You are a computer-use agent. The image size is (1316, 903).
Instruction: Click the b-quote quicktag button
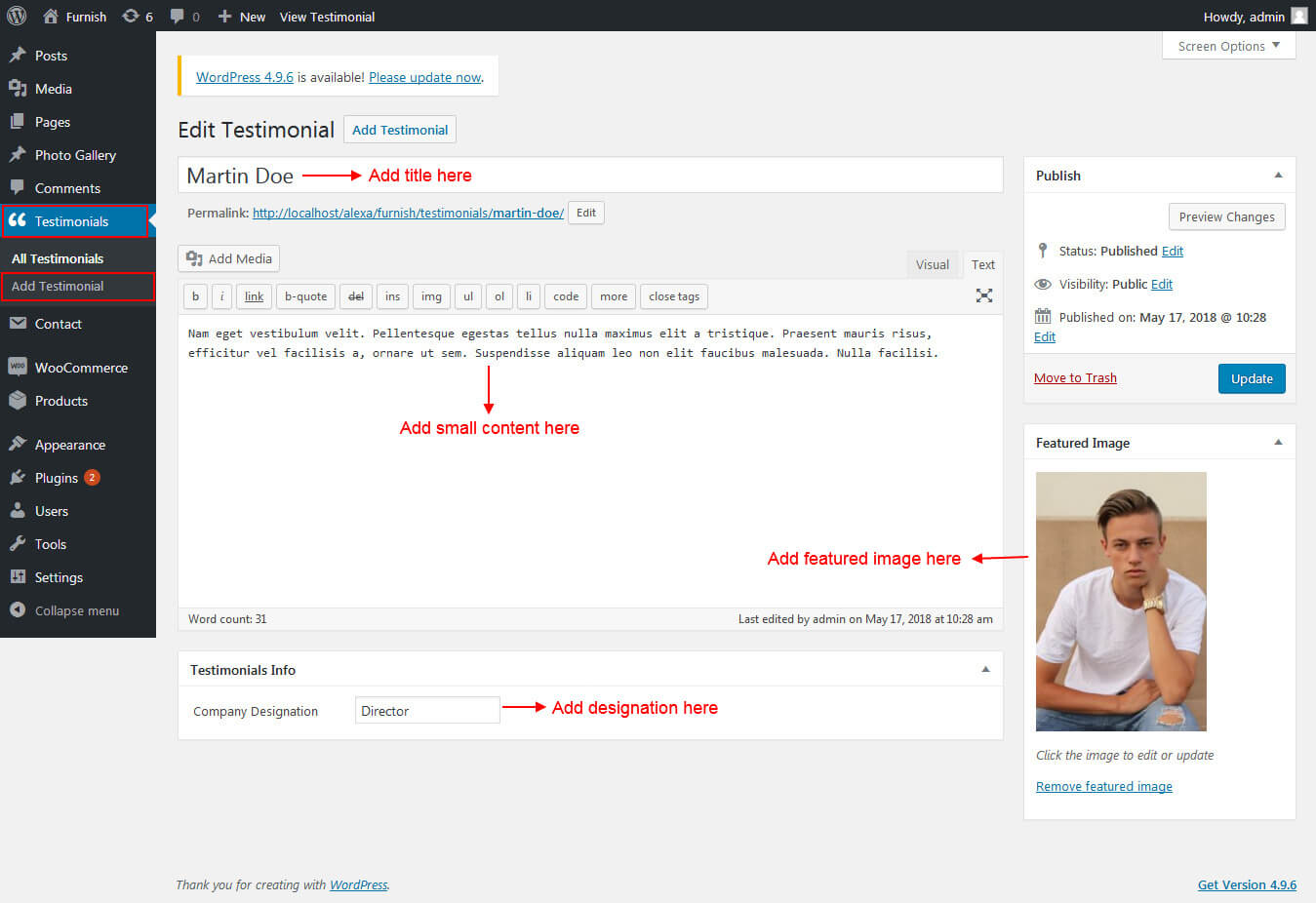tap(306, 296)
